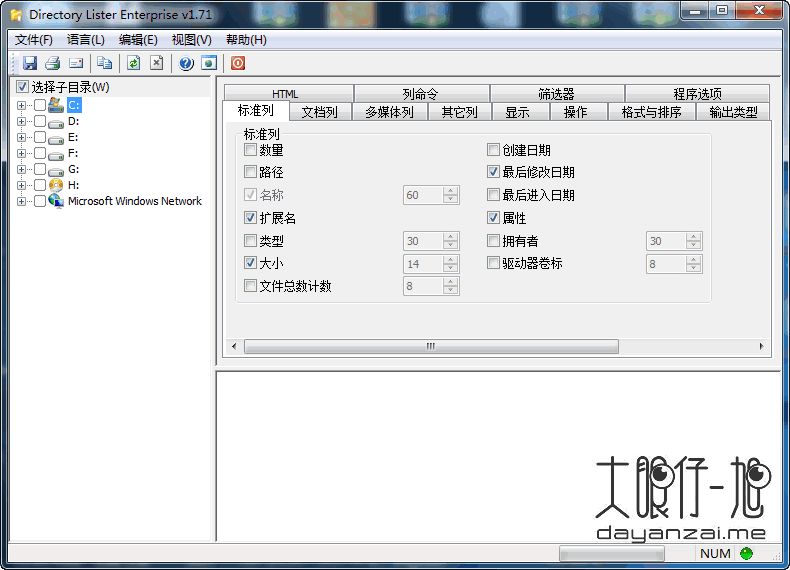Expand the E: drive tree node
The height and width of the screenshot is (570, 790).
[x=21, y=137]
